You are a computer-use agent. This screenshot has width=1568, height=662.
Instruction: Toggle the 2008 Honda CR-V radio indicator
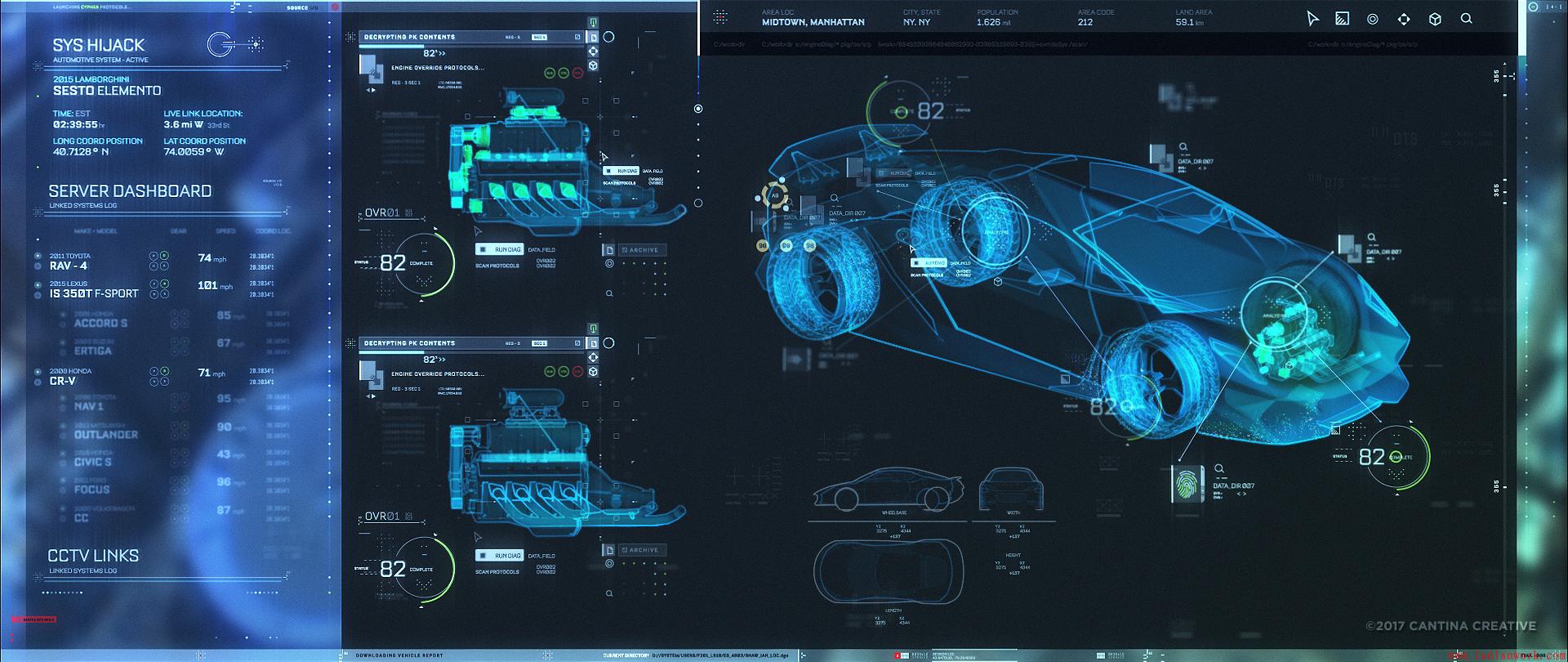[x=38, y=372]
